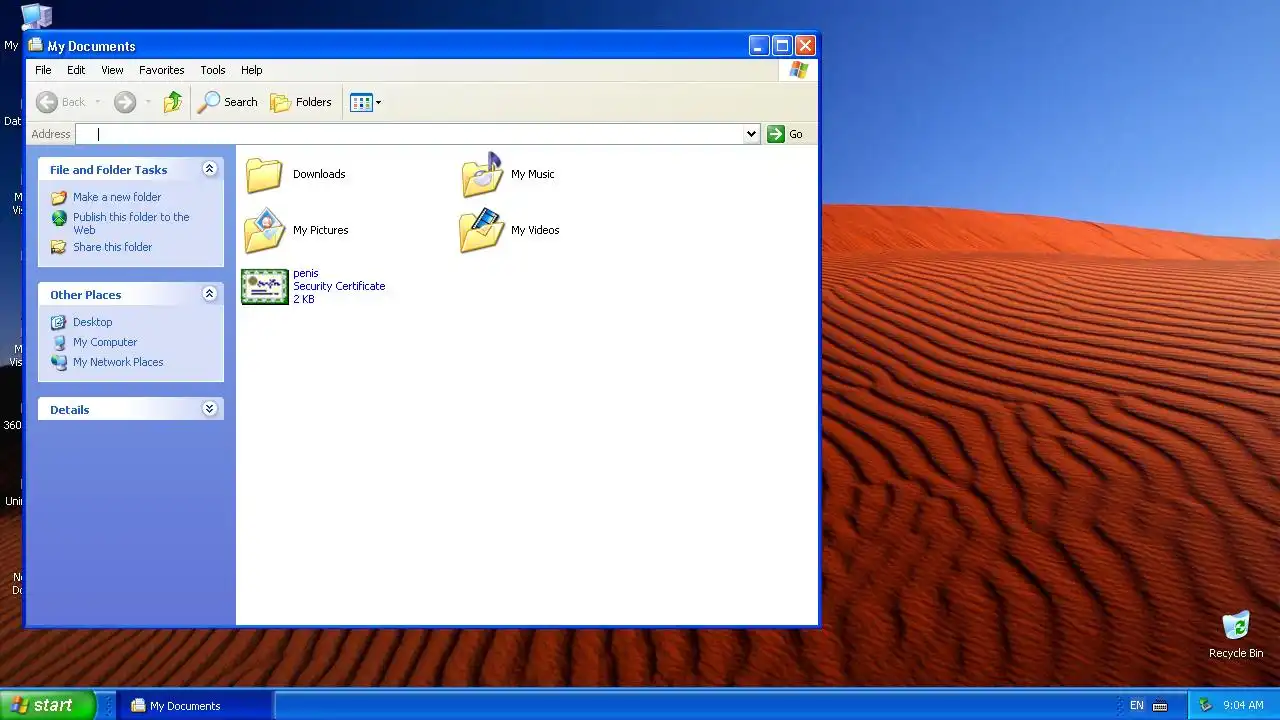Open My Computer from Other Places
This screenshot has width=1280, height=720.
click(105, 342)
